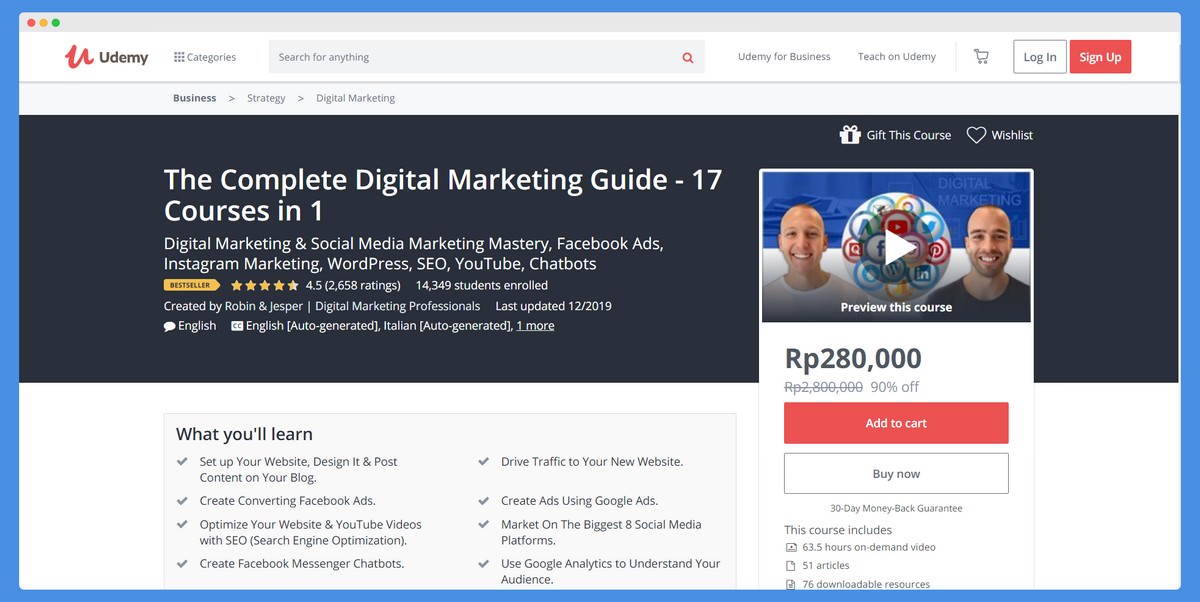Click the Log In button
The height and width of the screenshot is (602, 1200).
(1040, 57)
